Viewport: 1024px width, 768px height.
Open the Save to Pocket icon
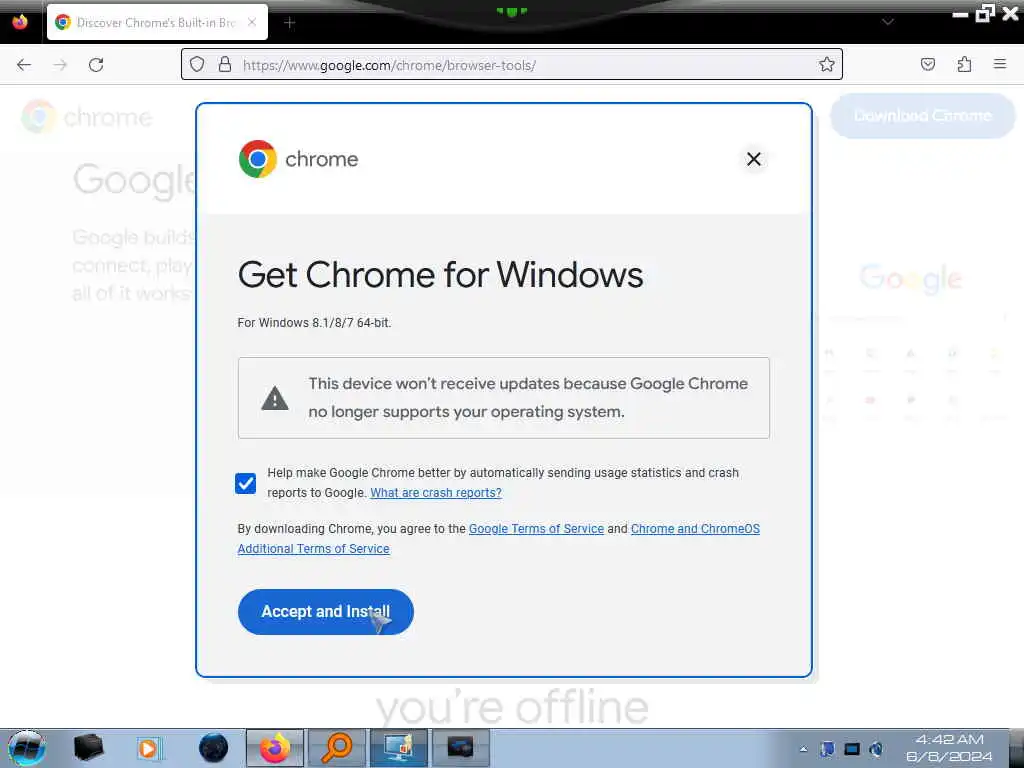[927, 64]
